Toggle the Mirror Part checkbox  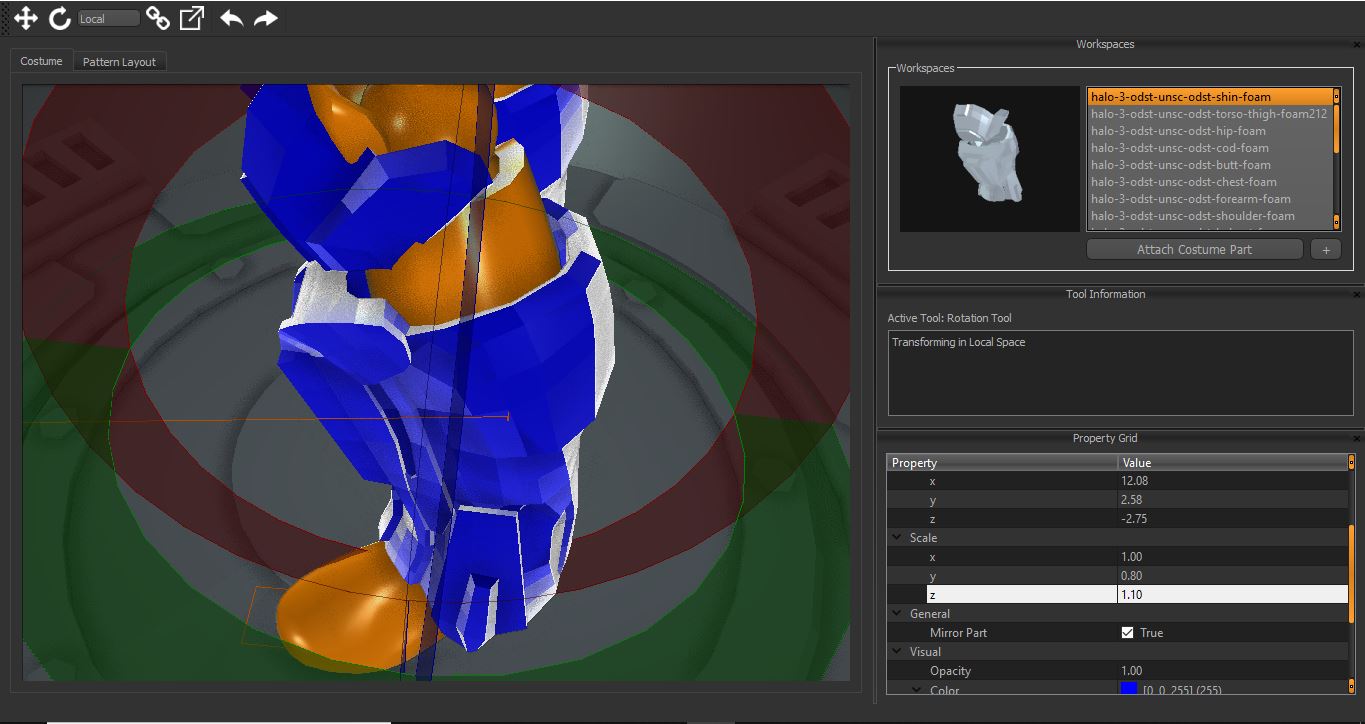(x=1127, y=633)
